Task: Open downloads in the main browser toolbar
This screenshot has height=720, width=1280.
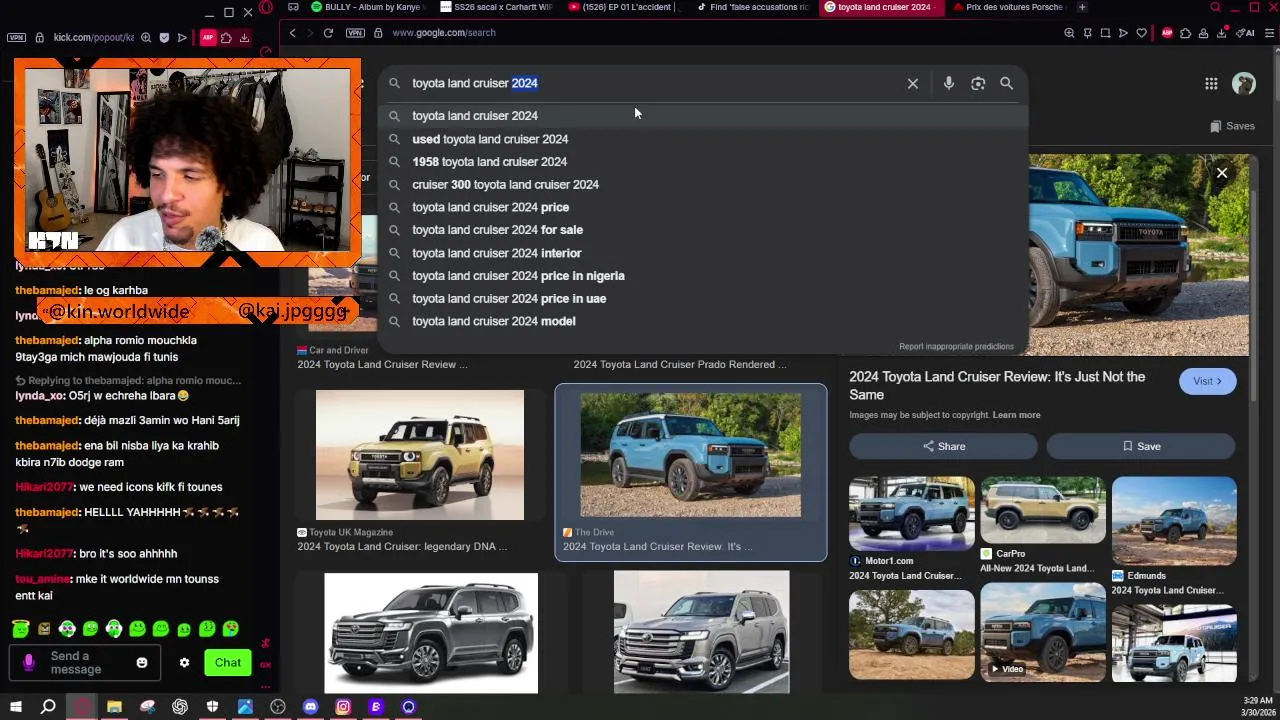Action: point(1221,33)
